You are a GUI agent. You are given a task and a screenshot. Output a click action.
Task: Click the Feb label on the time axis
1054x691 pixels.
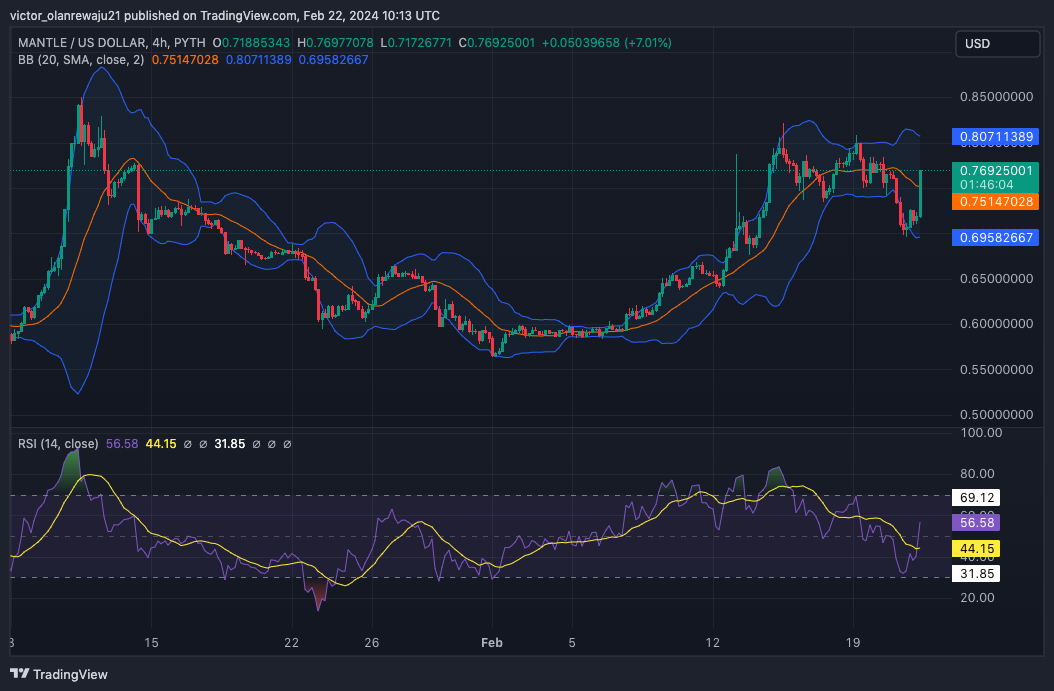[x=491, y=643]
